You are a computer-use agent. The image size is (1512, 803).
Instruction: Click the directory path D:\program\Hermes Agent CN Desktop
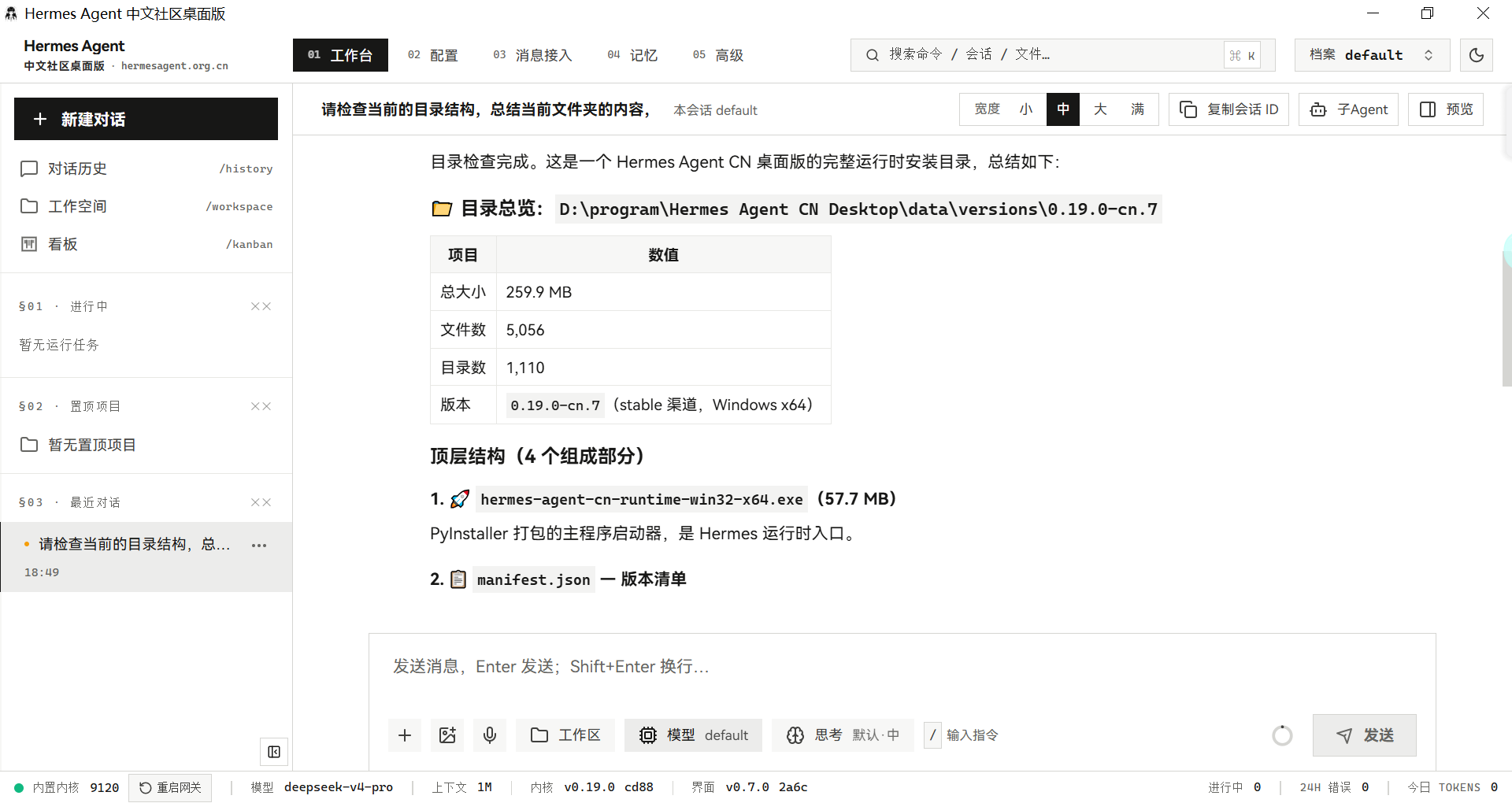point(858,209)
